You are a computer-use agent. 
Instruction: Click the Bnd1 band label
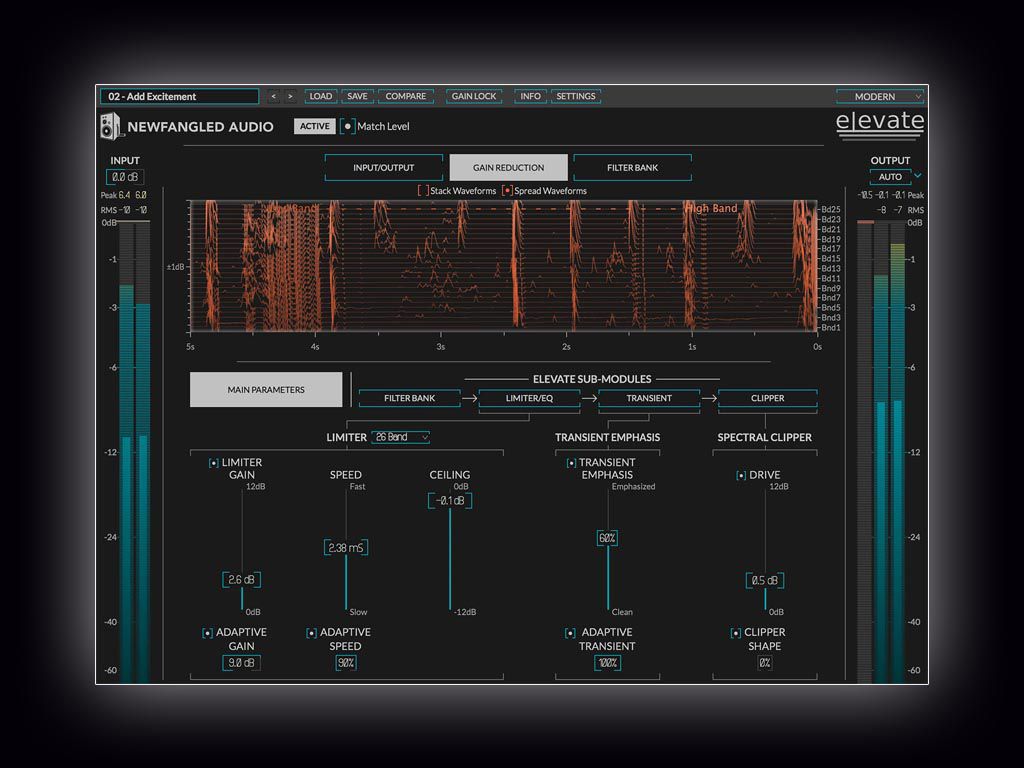(831, 327)
